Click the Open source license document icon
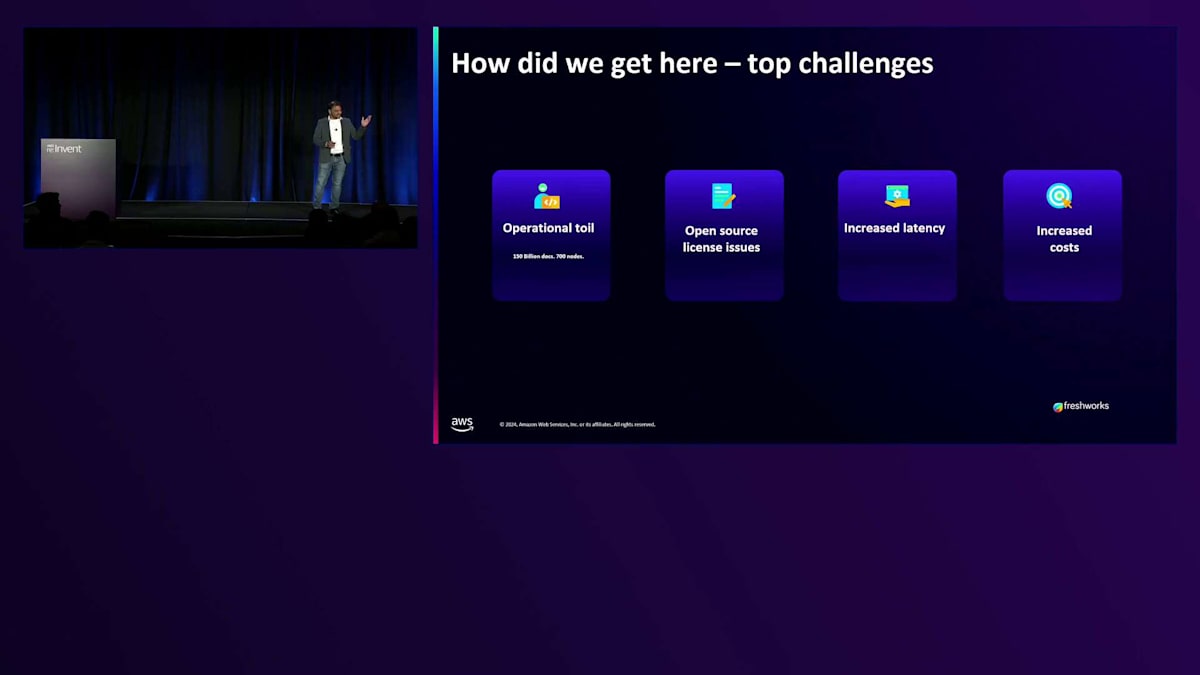Screen dimensions: 1200x675 723,196
